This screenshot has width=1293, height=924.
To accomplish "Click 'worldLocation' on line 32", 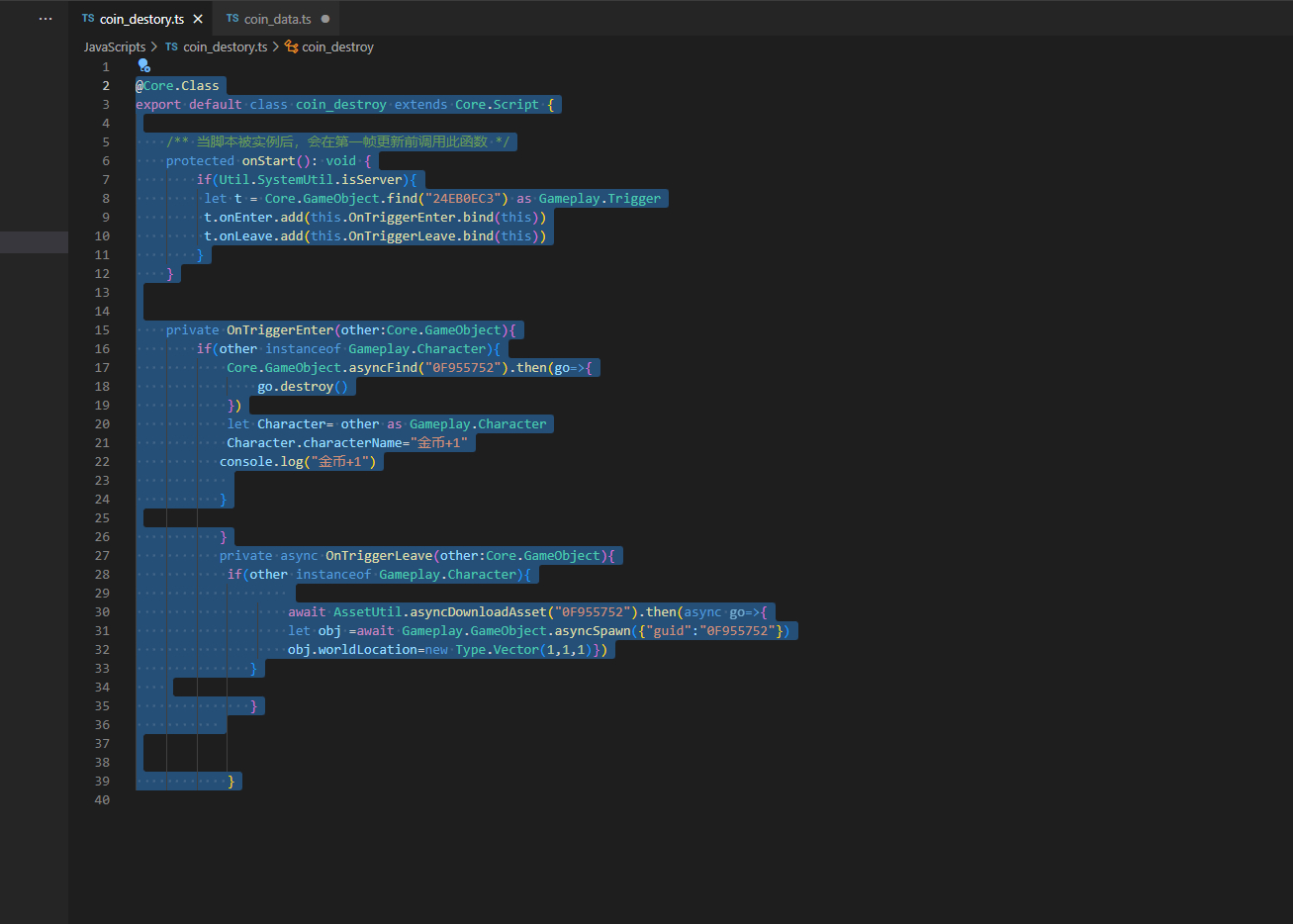I will 368,649.
